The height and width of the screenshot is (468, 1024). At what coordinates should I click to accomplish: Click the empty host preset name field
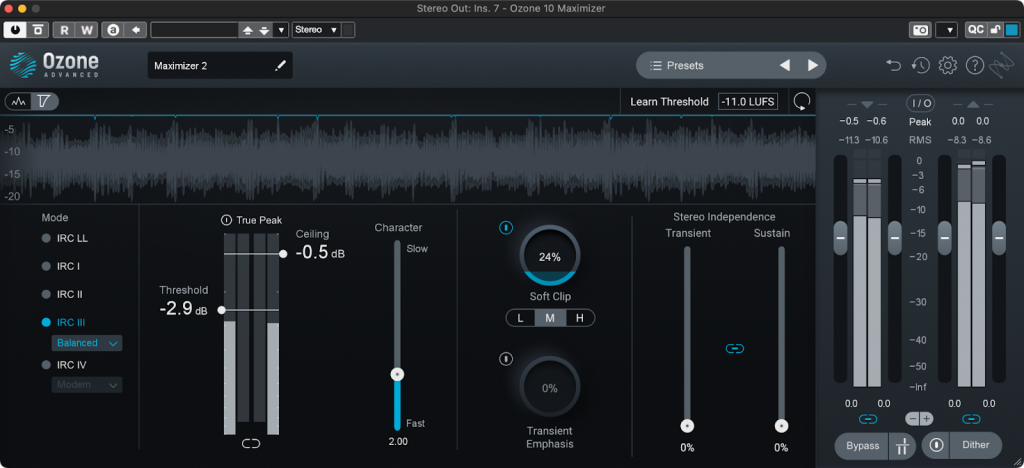coord(195,30)
